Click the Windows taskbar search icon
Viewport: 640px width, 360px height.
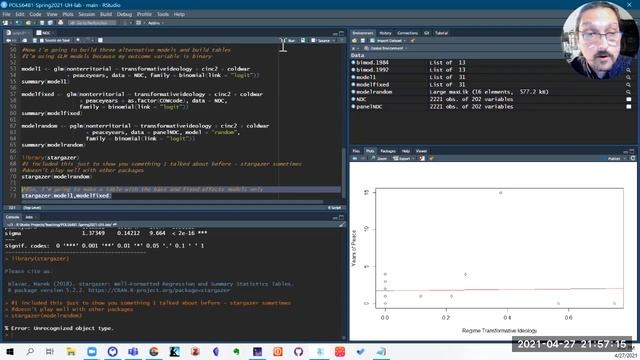(30, 351)
